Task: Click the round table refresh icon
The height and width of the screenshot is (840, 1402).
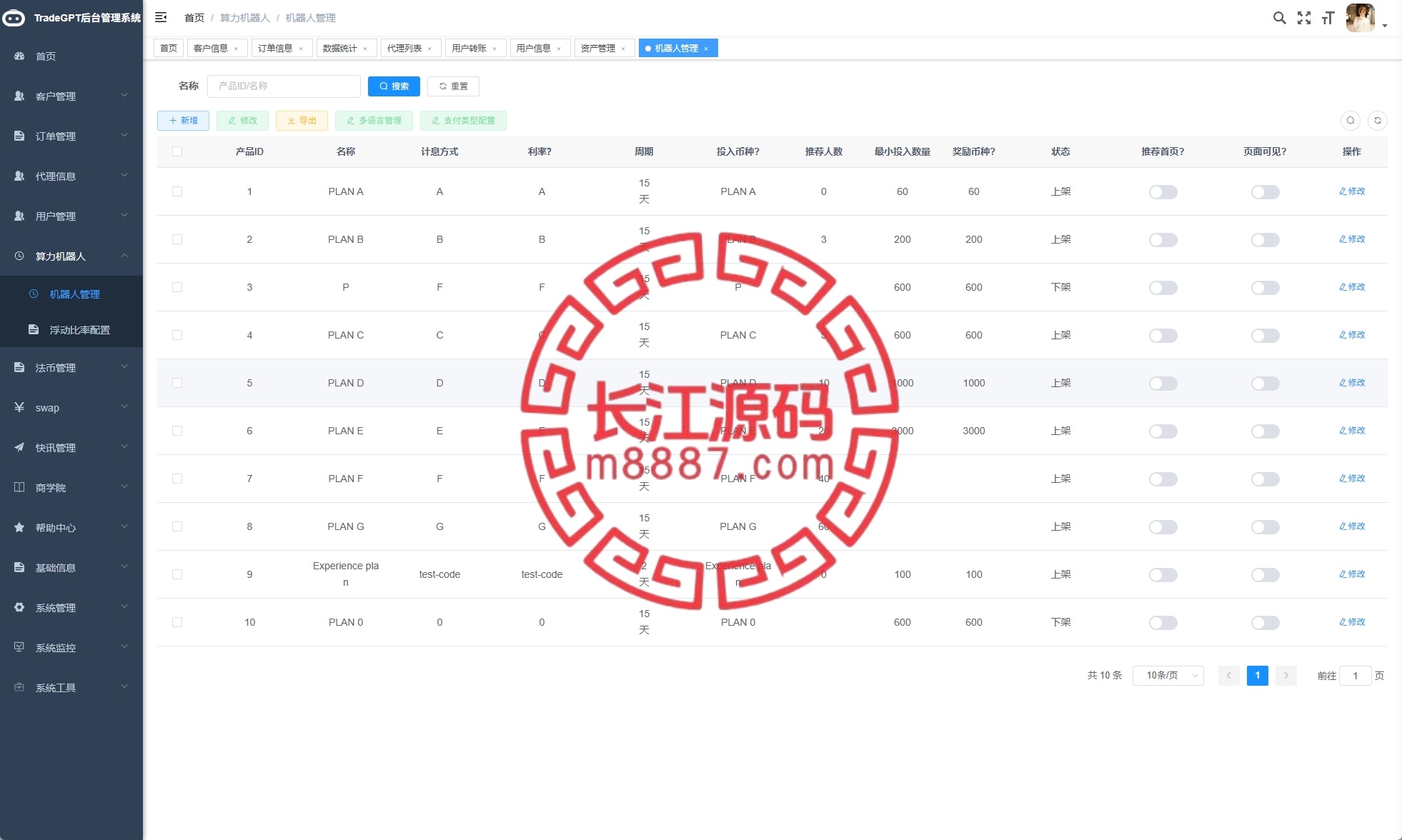Action: [1378, 121]
